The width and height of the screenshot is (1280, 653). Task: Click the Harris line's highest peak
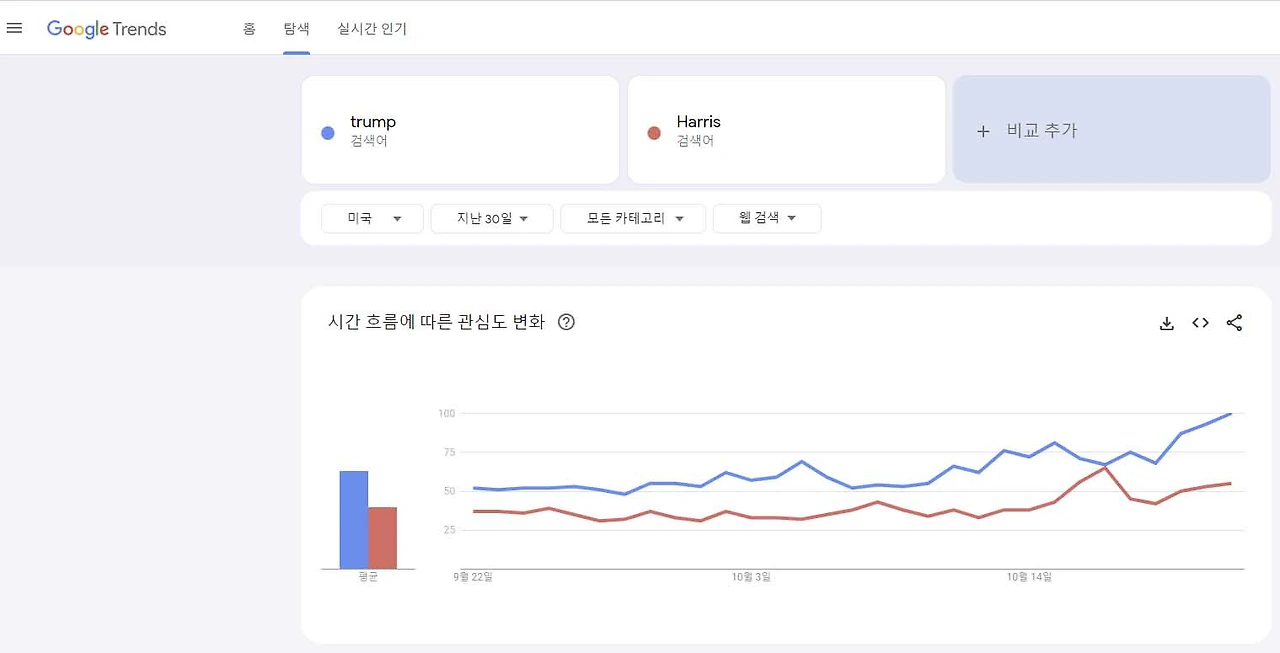pos(1105,467)
